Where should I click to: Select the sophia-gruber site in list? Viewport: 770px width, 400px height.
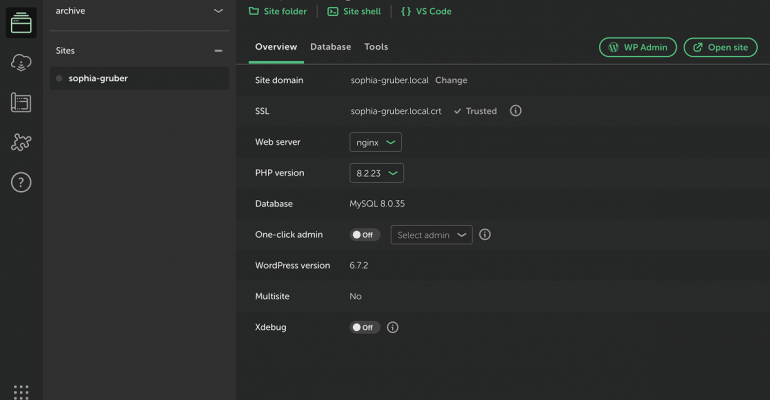pyautogui.click(x=139, y=79)
